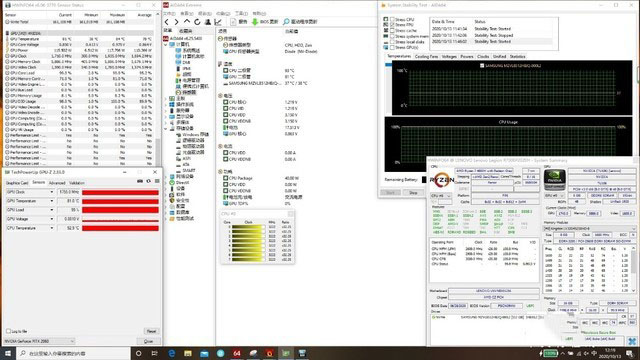
Task: Click the GPU-Z Reset button
Action: point(151,331)
